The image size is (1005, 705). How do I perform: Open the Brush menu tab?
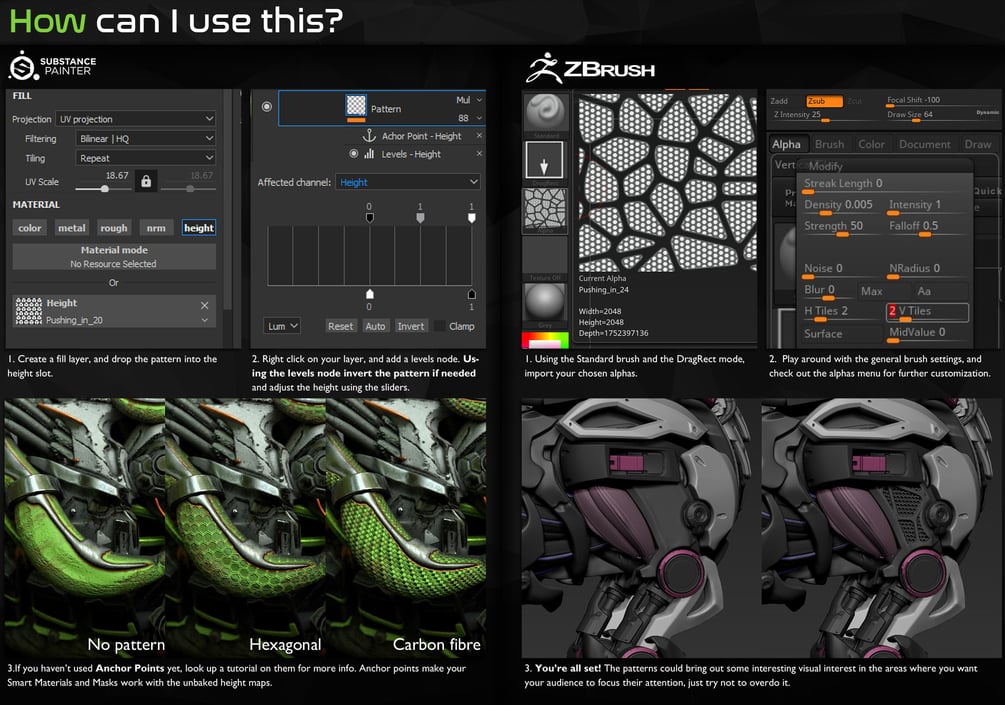click(829, 144)
